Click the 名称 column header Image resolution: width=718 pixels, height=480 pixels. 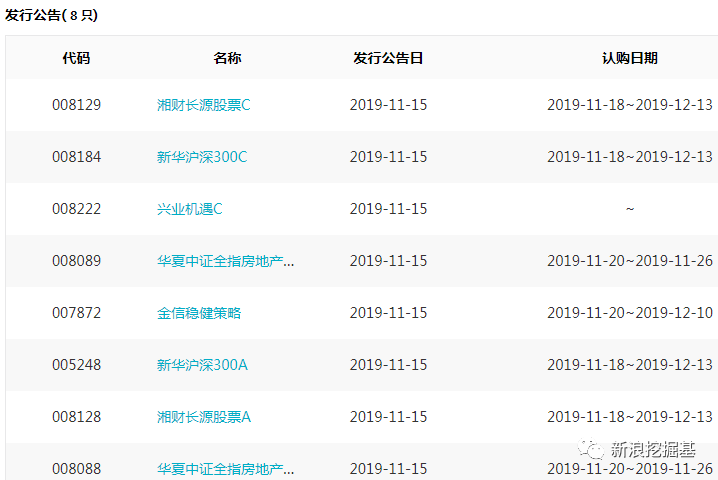click(x=227, y=58)
